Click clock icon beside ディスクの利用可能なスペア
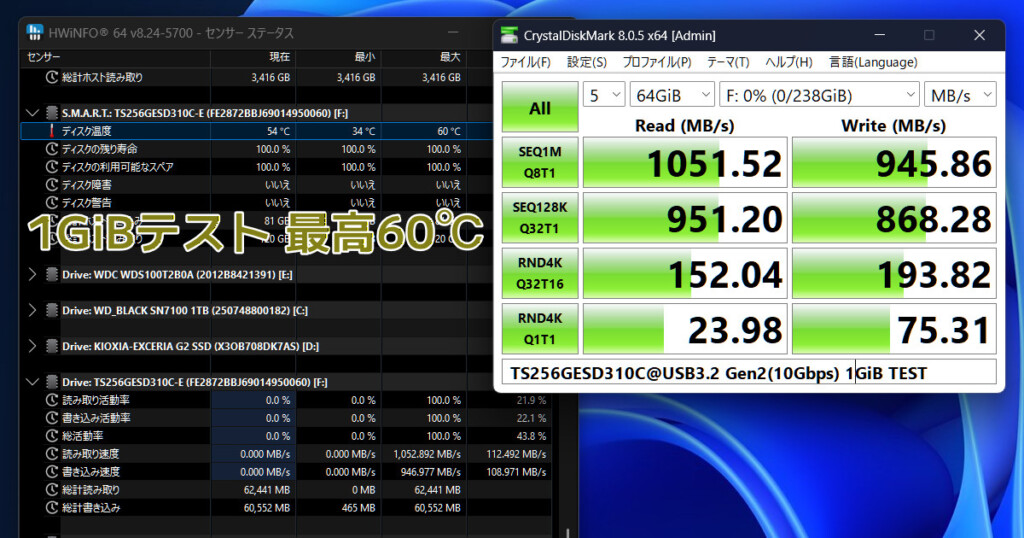The height and width of the screenshot is (538, 1024). (52, 166)
